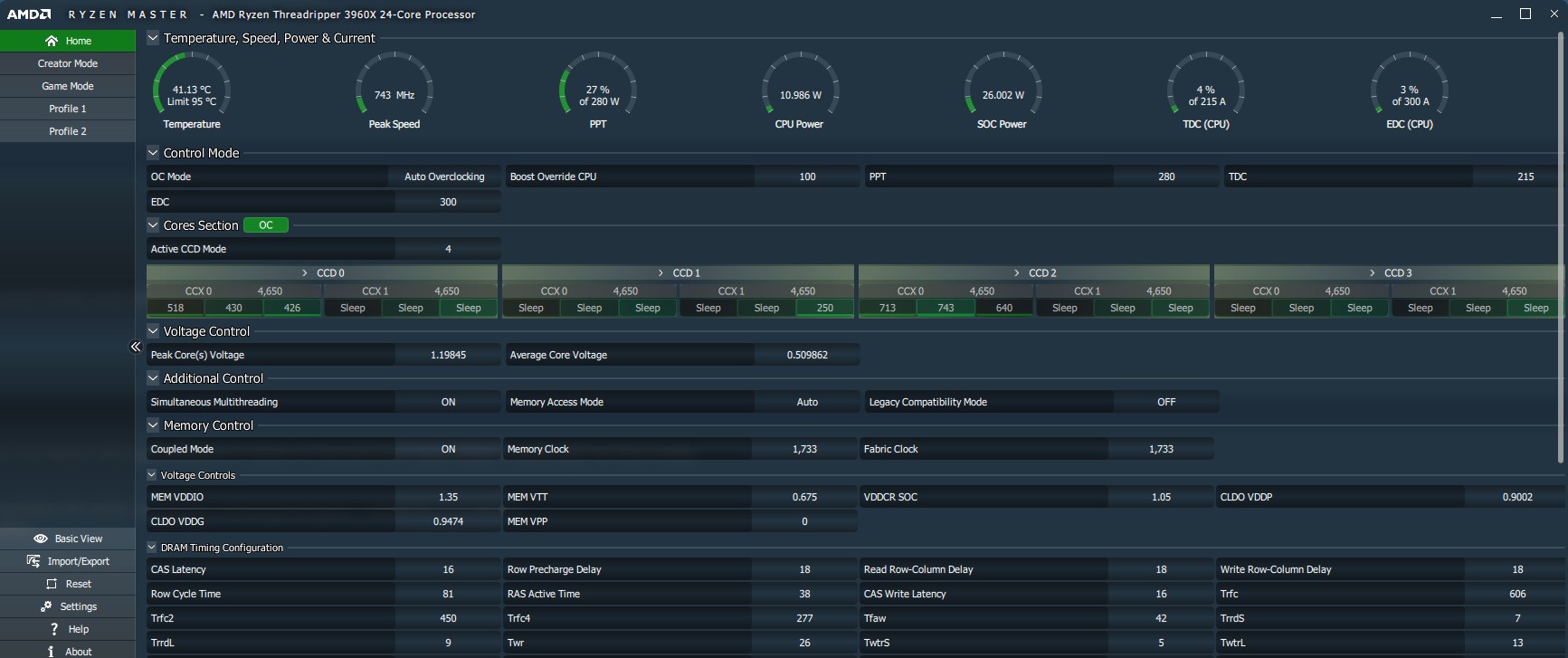The image size is (1568, 658).
Task: Click MEM VDDIO value 1.35
Action: click(x=448, y=497)
